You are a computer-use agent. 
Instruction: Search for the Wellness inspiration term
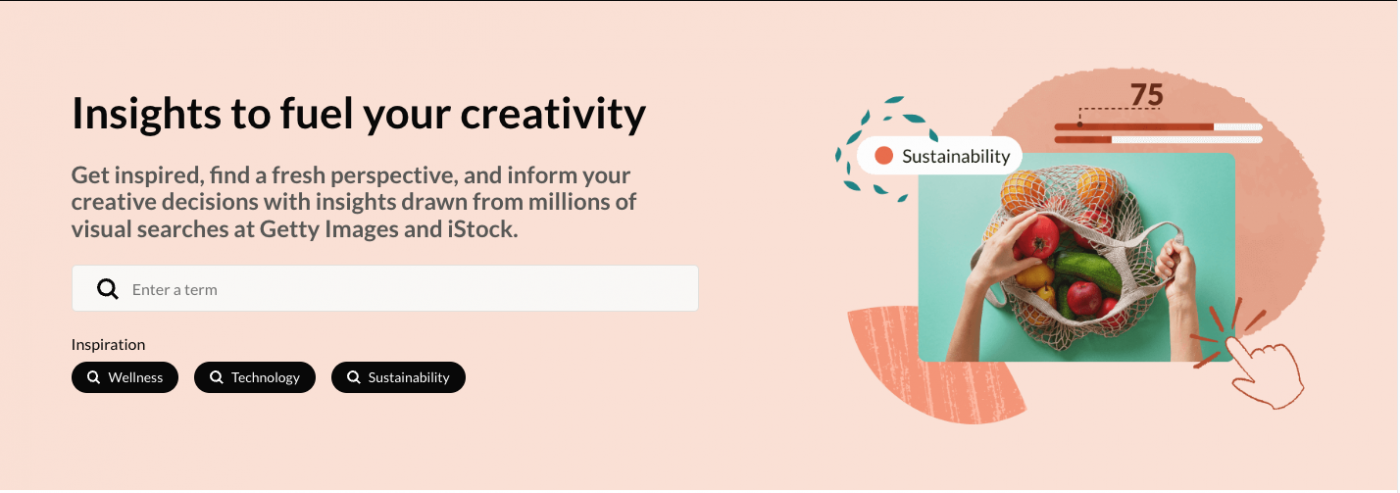(x=125, y=378)
